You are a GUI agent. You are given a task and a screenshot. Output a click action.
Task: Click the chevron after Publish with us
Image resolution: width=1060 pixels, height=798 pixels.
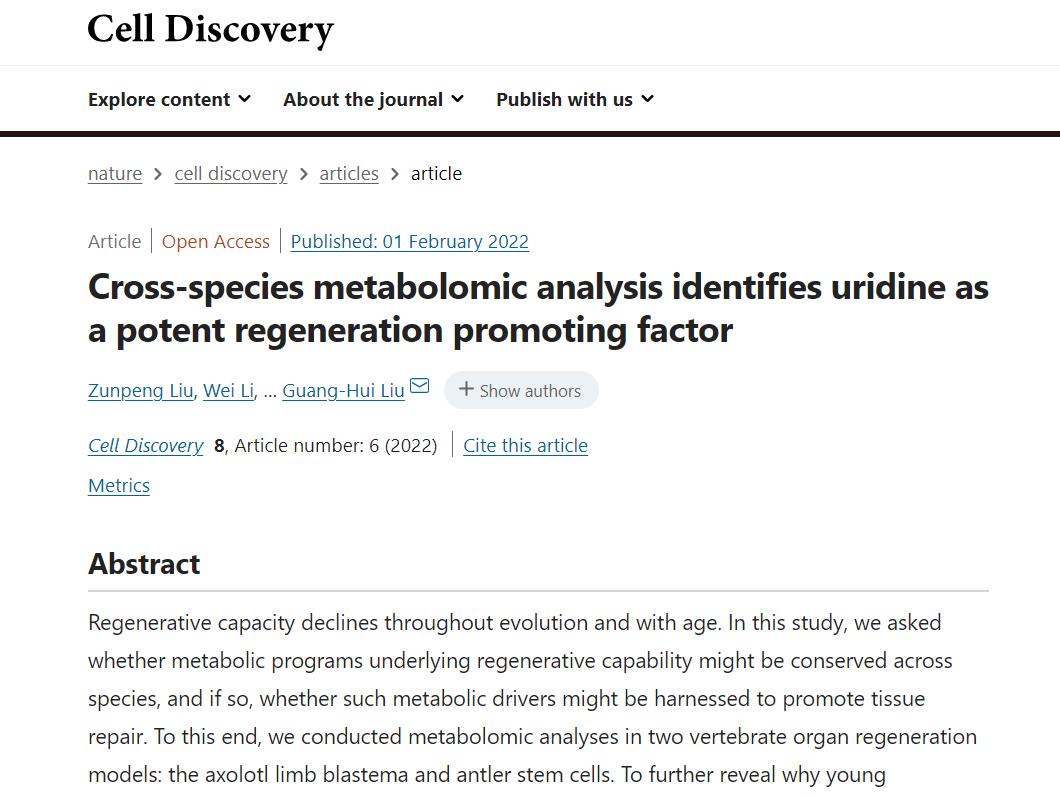pyautogui.click(x=647, y=99)
